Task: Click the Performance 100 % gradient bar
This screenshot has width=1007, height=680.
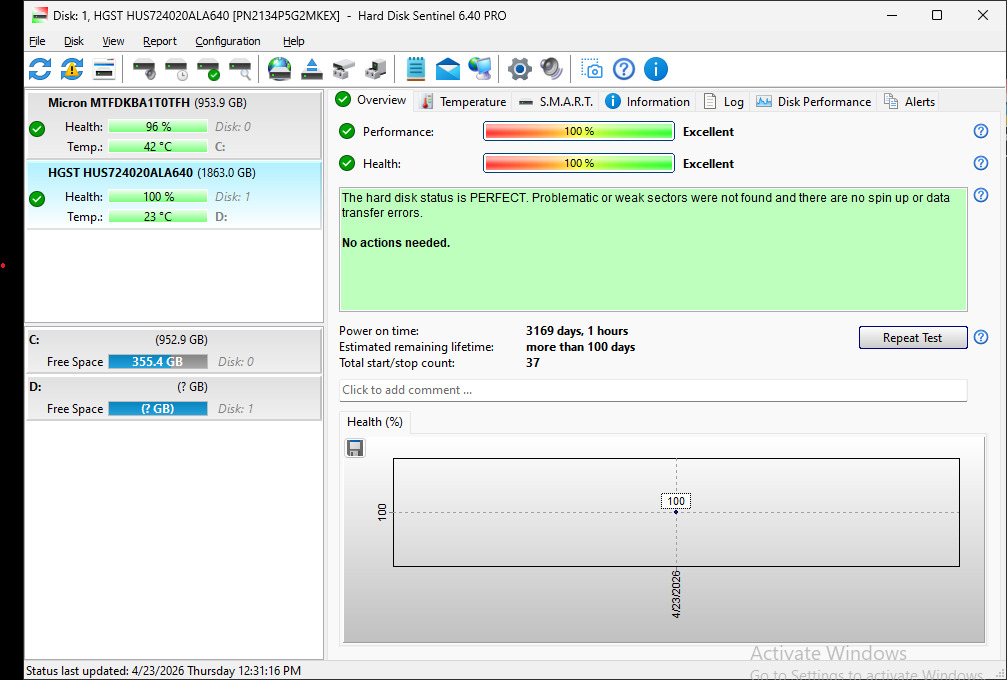Action: coord(579,131)
